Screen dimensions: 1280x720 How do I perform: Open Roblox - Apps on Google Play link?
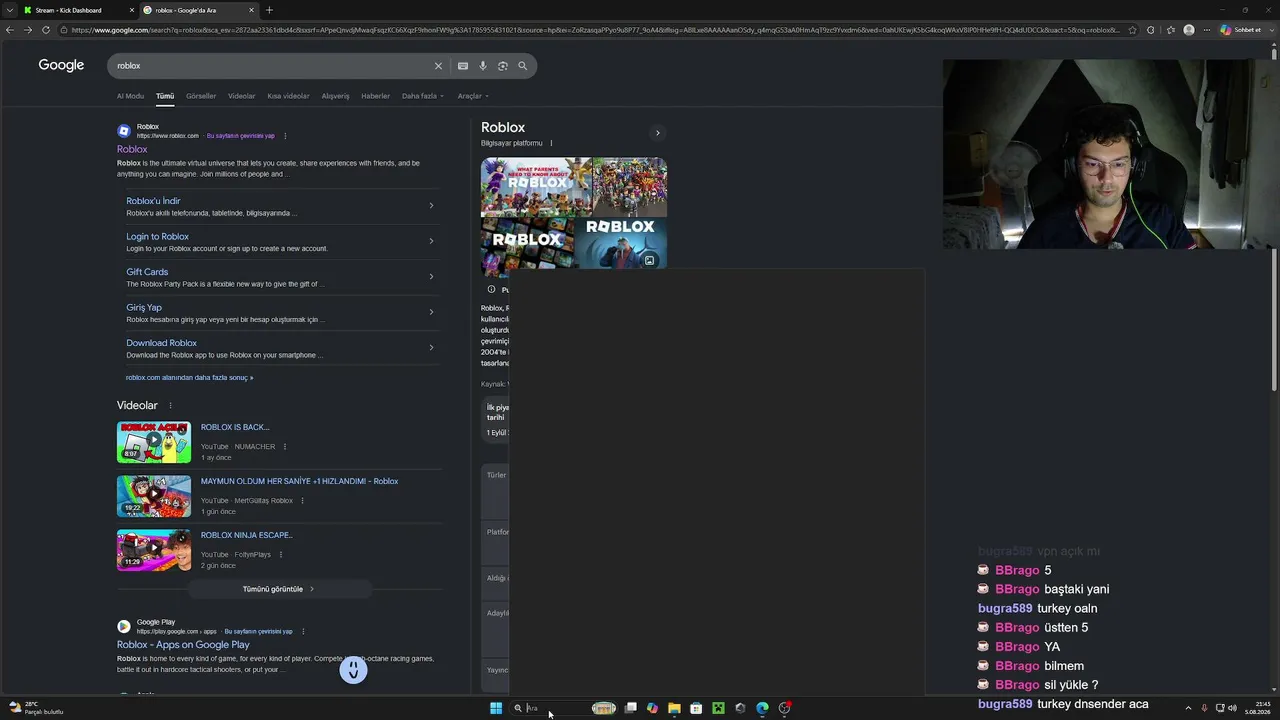click(x=183, y=645)
